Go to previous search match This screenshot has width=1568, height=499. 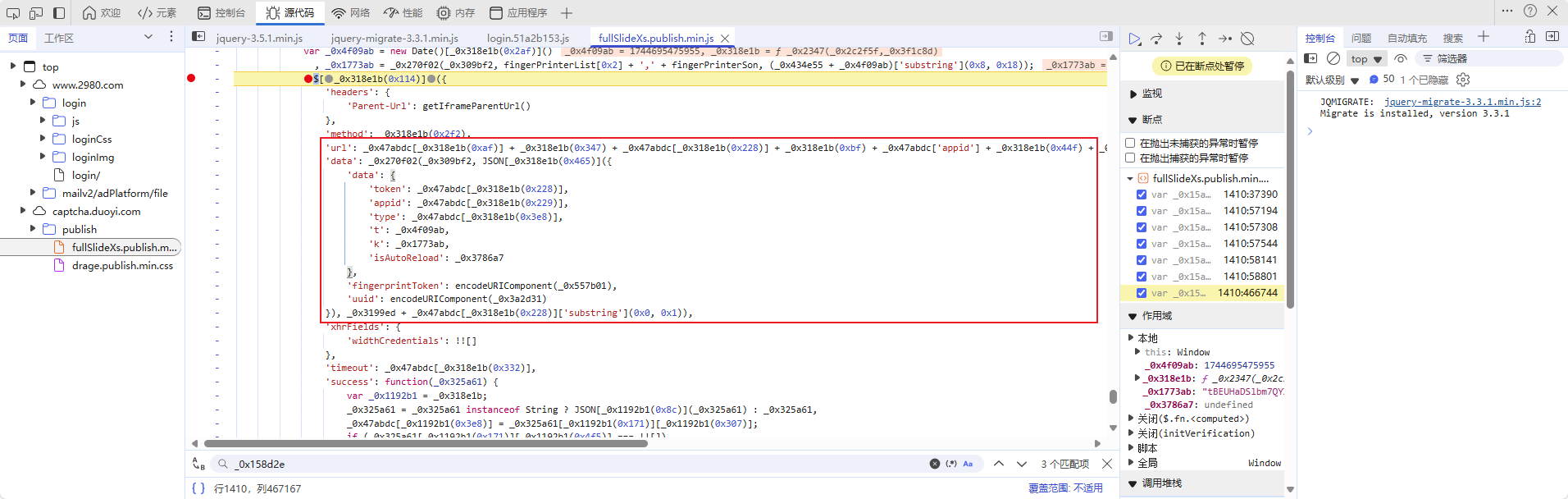[999, 464]
